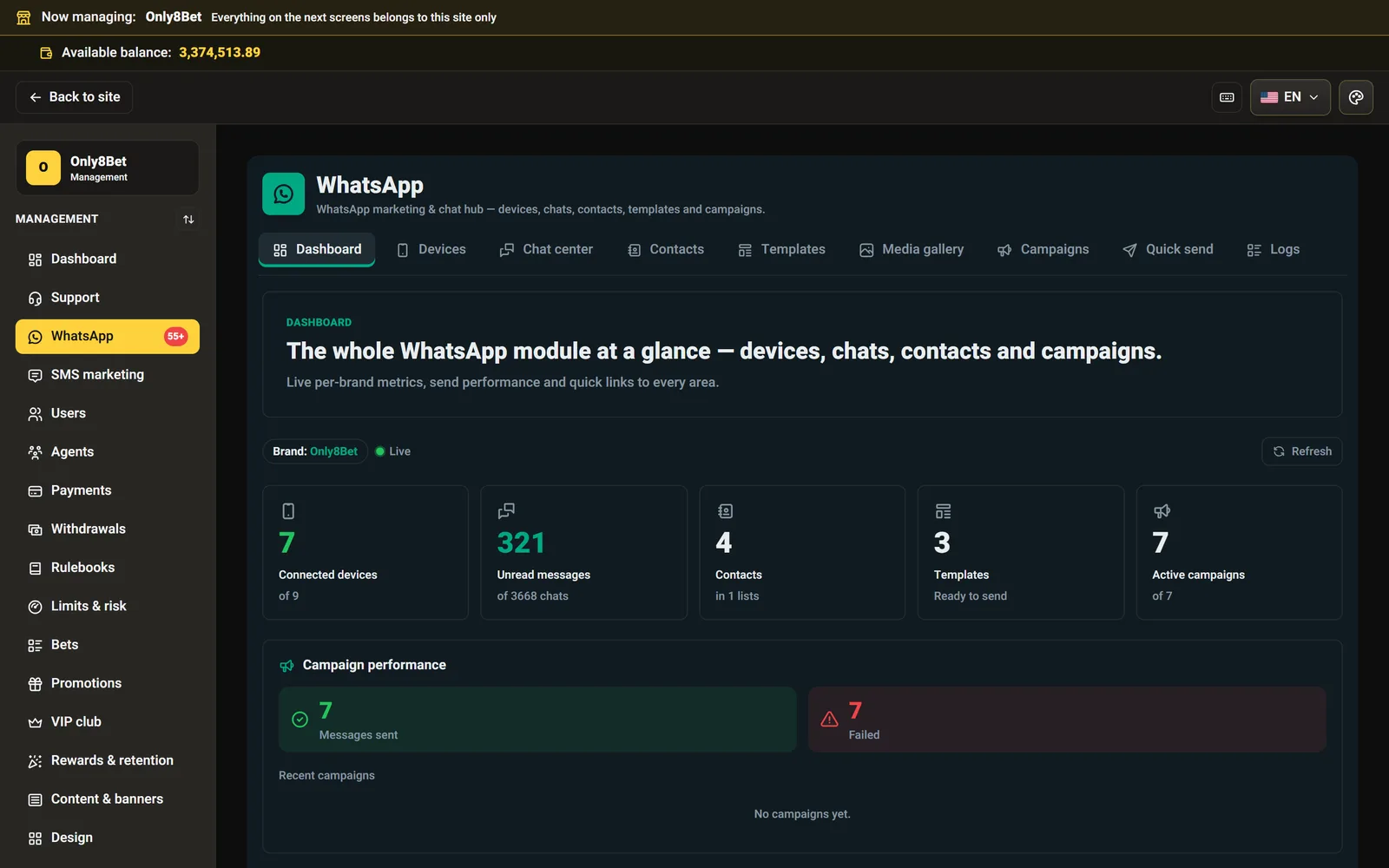Open Rulebooks in the sidebar

(108, 568)
